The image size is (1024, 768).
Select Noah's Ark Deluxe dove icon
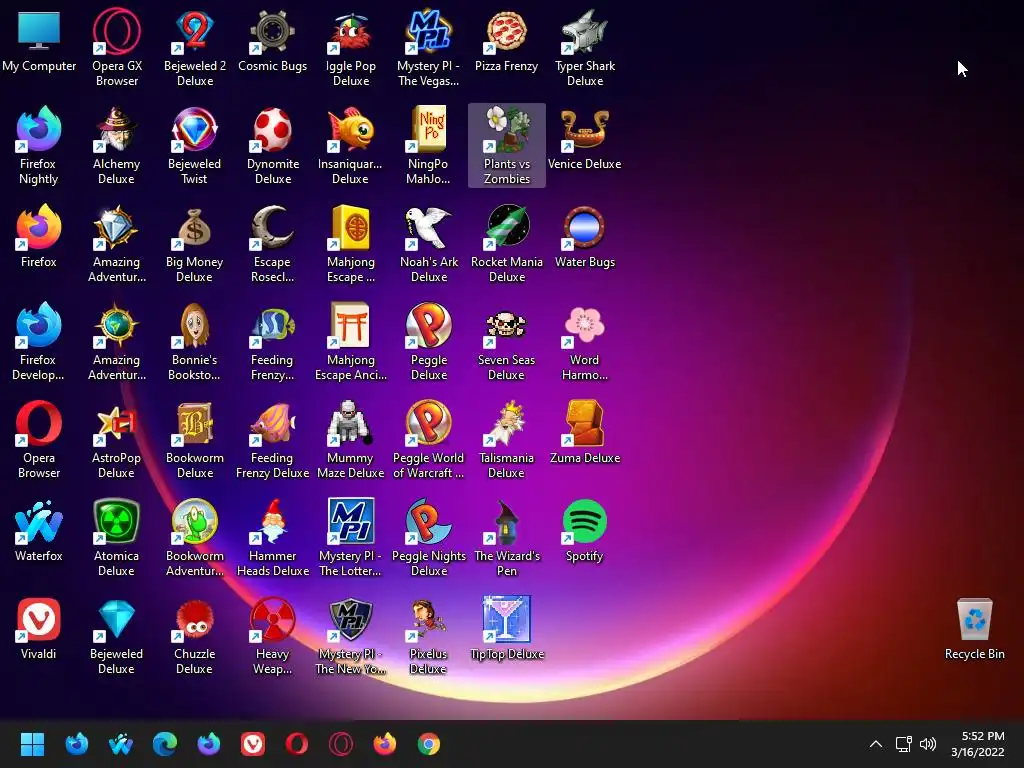[428, 243]
